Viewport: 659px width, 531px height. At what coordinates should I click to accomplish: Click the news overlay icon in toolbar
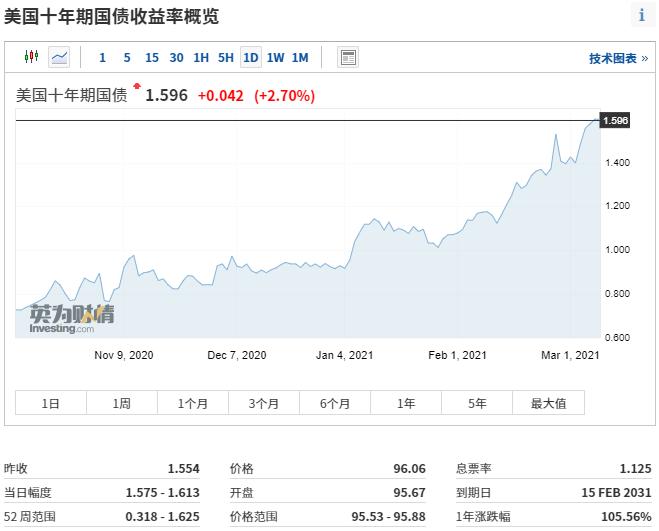click(x=348, y=57)
